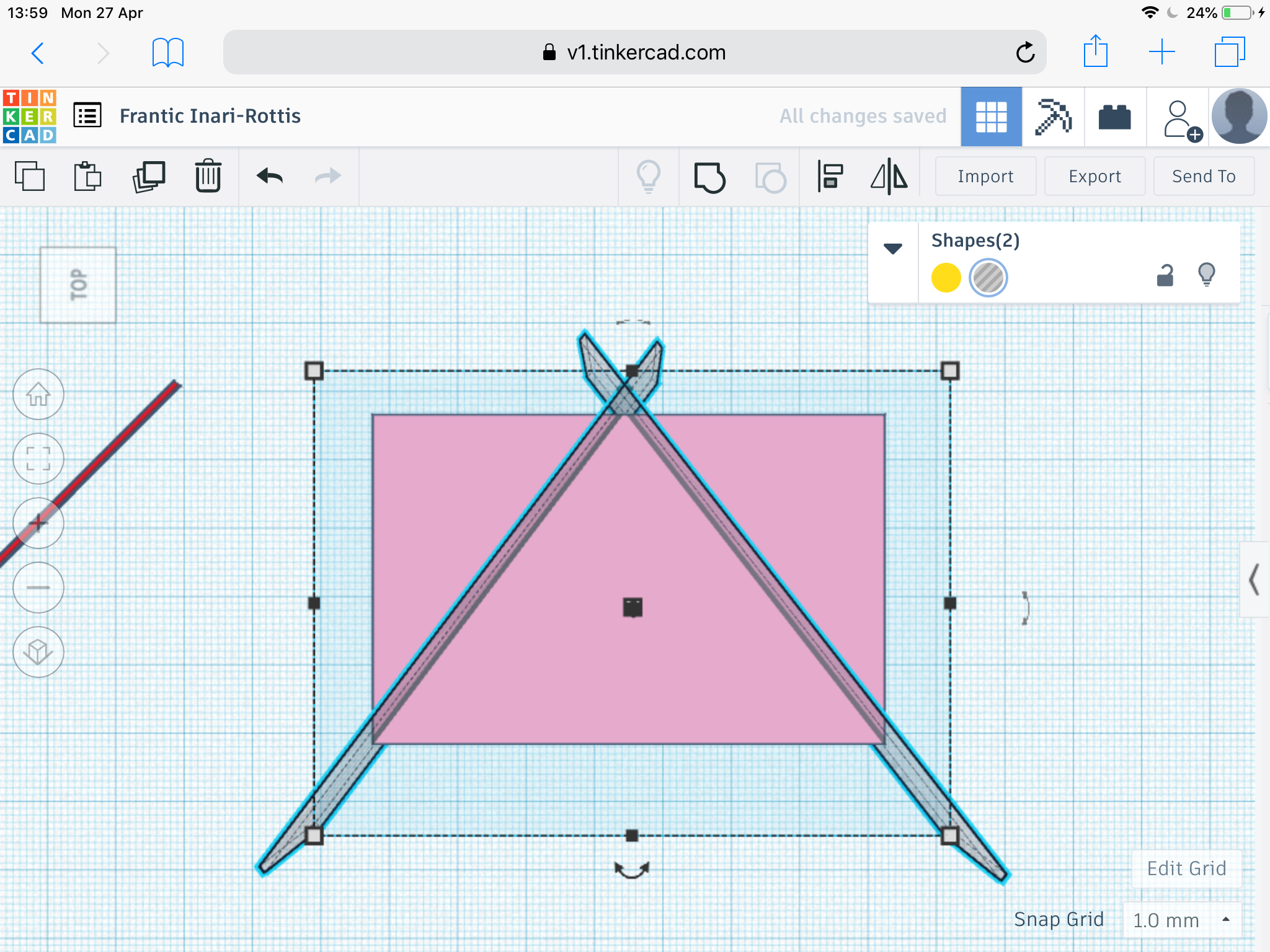This screenshot has width=1270, height=952.
Task: Duplicate the selected shapes
Action: coord(149,176)
